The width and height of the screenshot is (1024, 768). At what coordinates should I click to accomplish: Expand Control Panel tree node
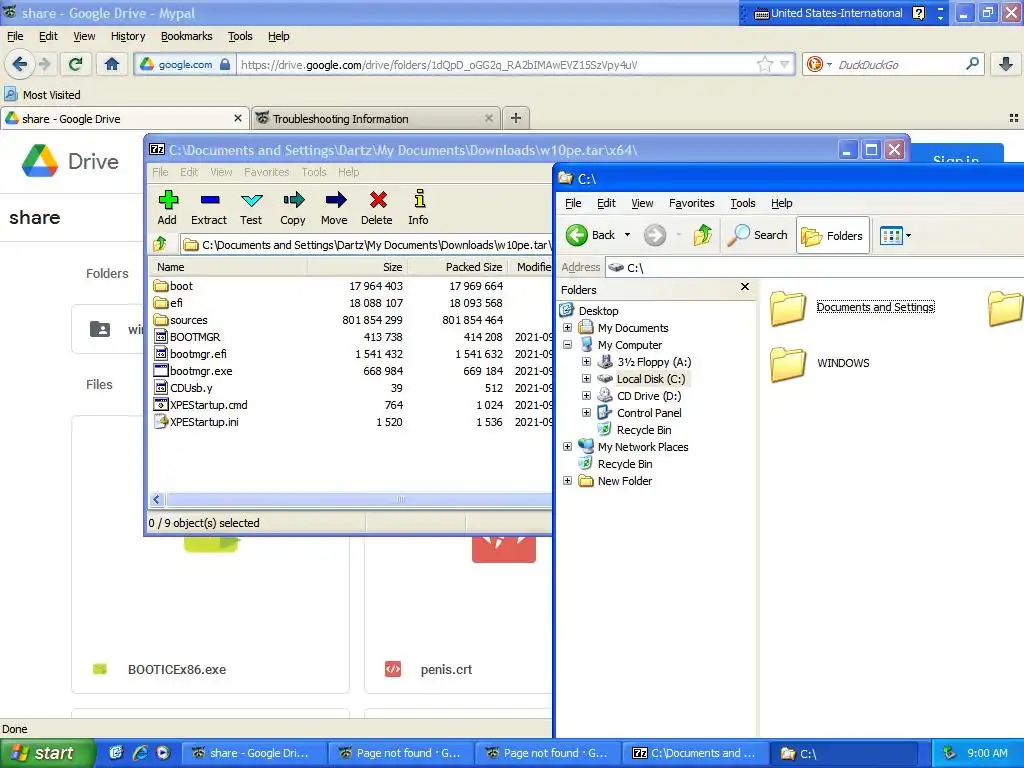[x=586, y=413]
